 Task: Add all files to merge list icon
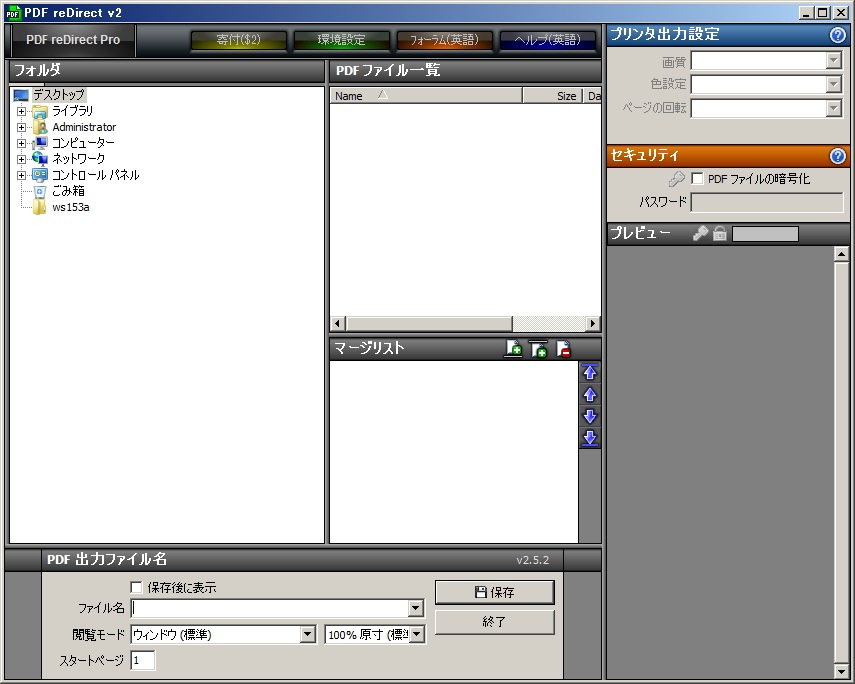[x=539, y=349]
